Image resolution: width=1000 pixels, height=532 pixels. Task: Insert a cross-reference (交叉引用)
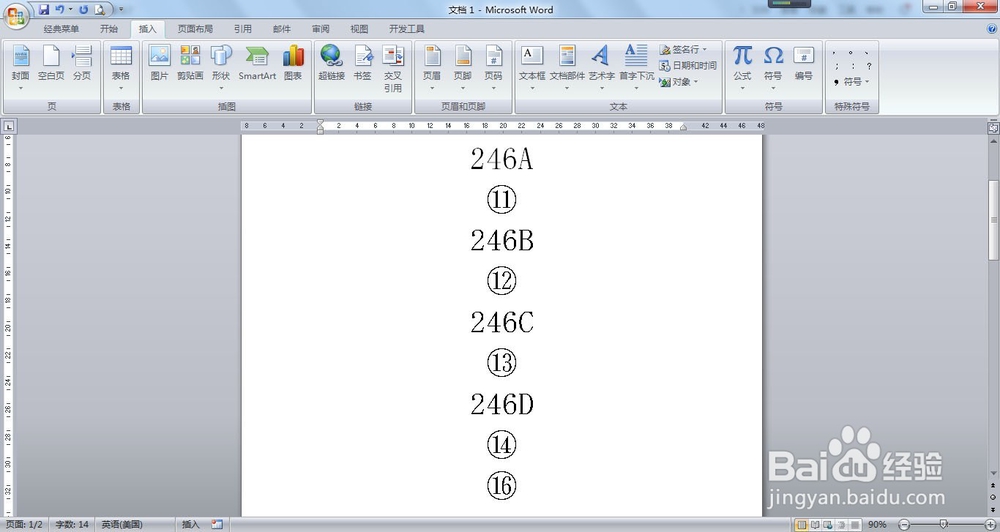393,69
